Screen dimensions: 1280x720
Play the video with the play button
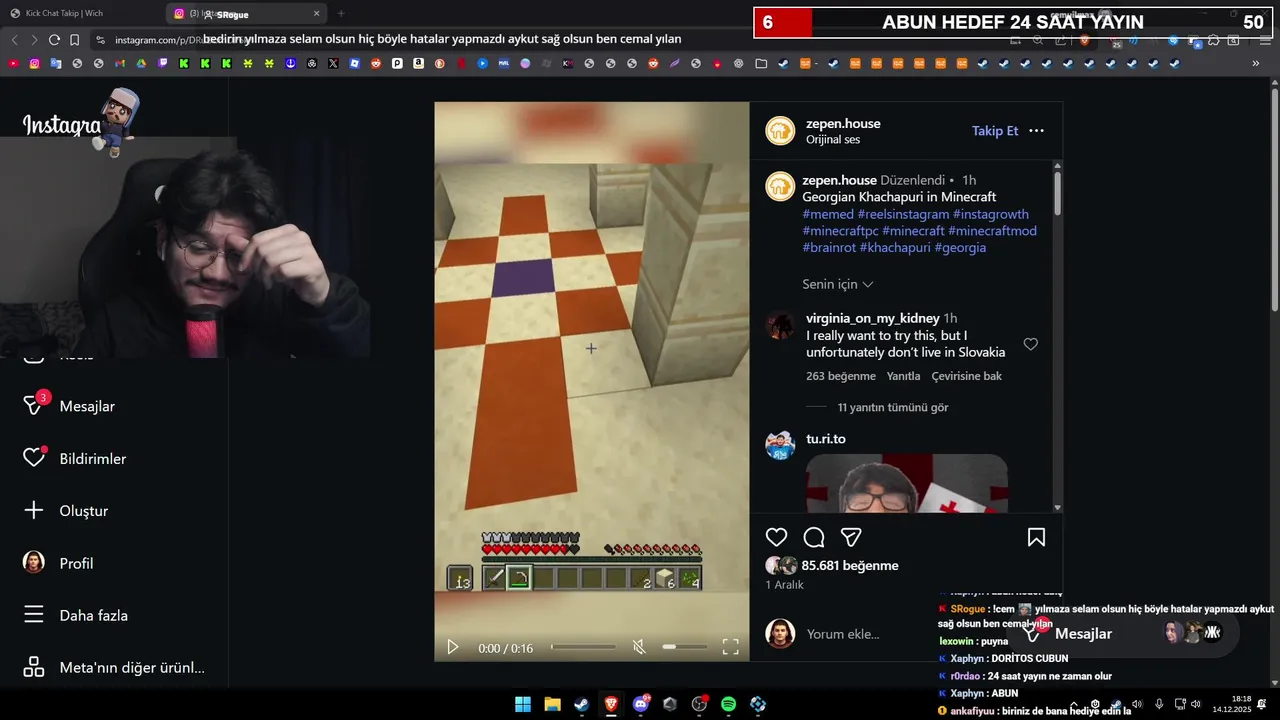452,647
